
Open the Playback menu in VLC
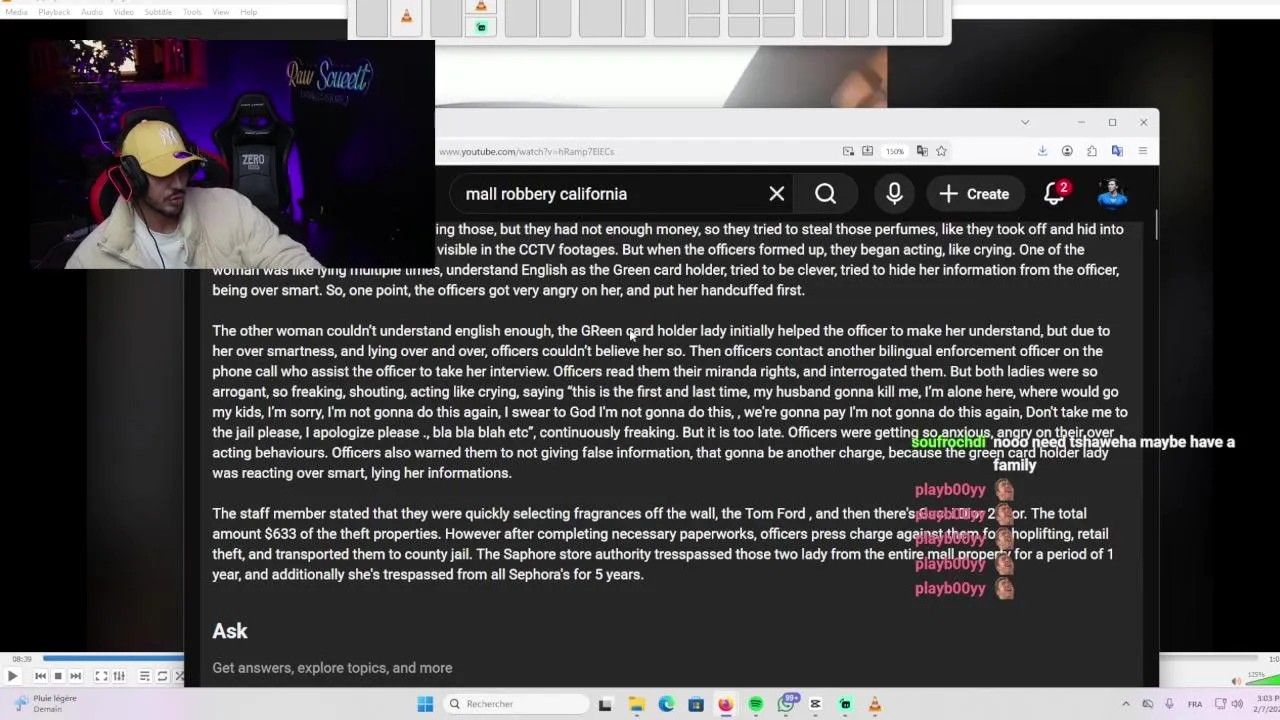point(54,12)
